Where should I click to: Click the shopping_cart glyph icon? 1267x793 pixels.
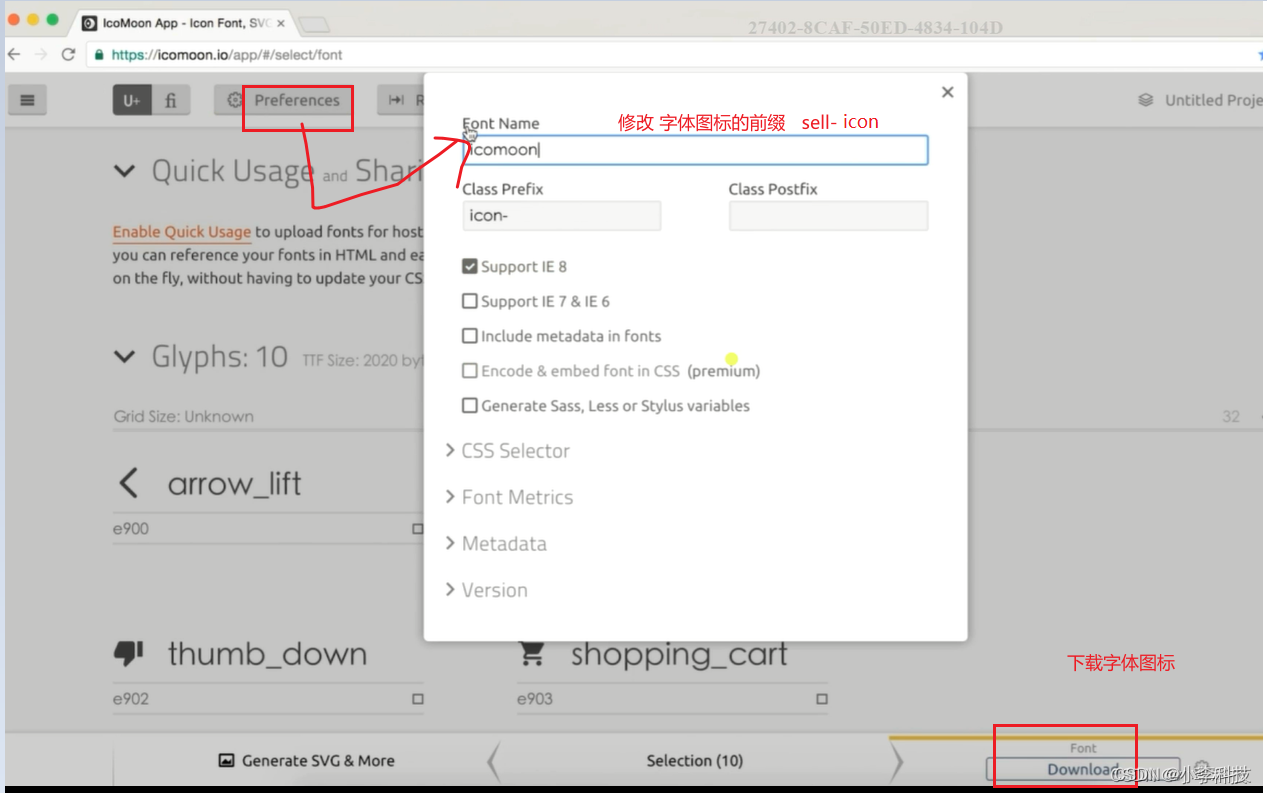click(x=532, y=654)
